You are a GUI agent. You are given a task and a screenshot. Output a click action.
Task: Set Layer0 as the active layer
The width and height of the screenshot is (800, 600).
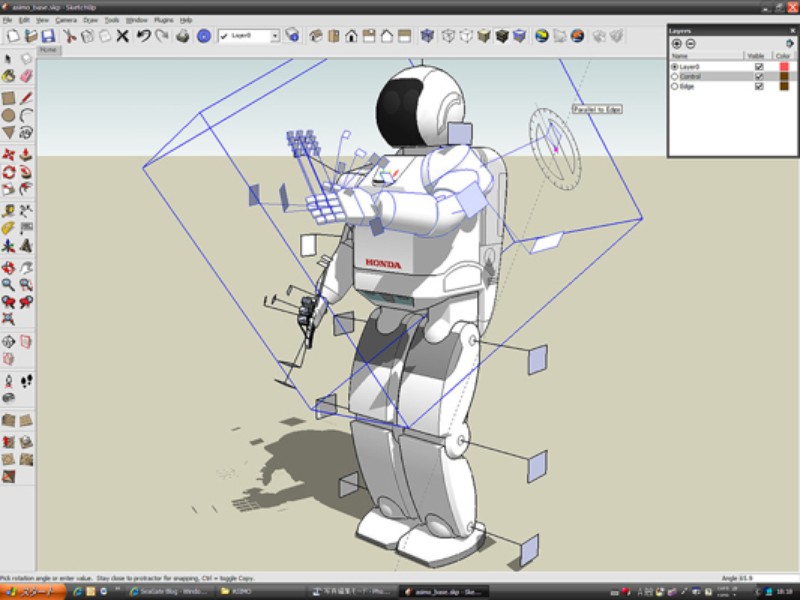[674, 67]
